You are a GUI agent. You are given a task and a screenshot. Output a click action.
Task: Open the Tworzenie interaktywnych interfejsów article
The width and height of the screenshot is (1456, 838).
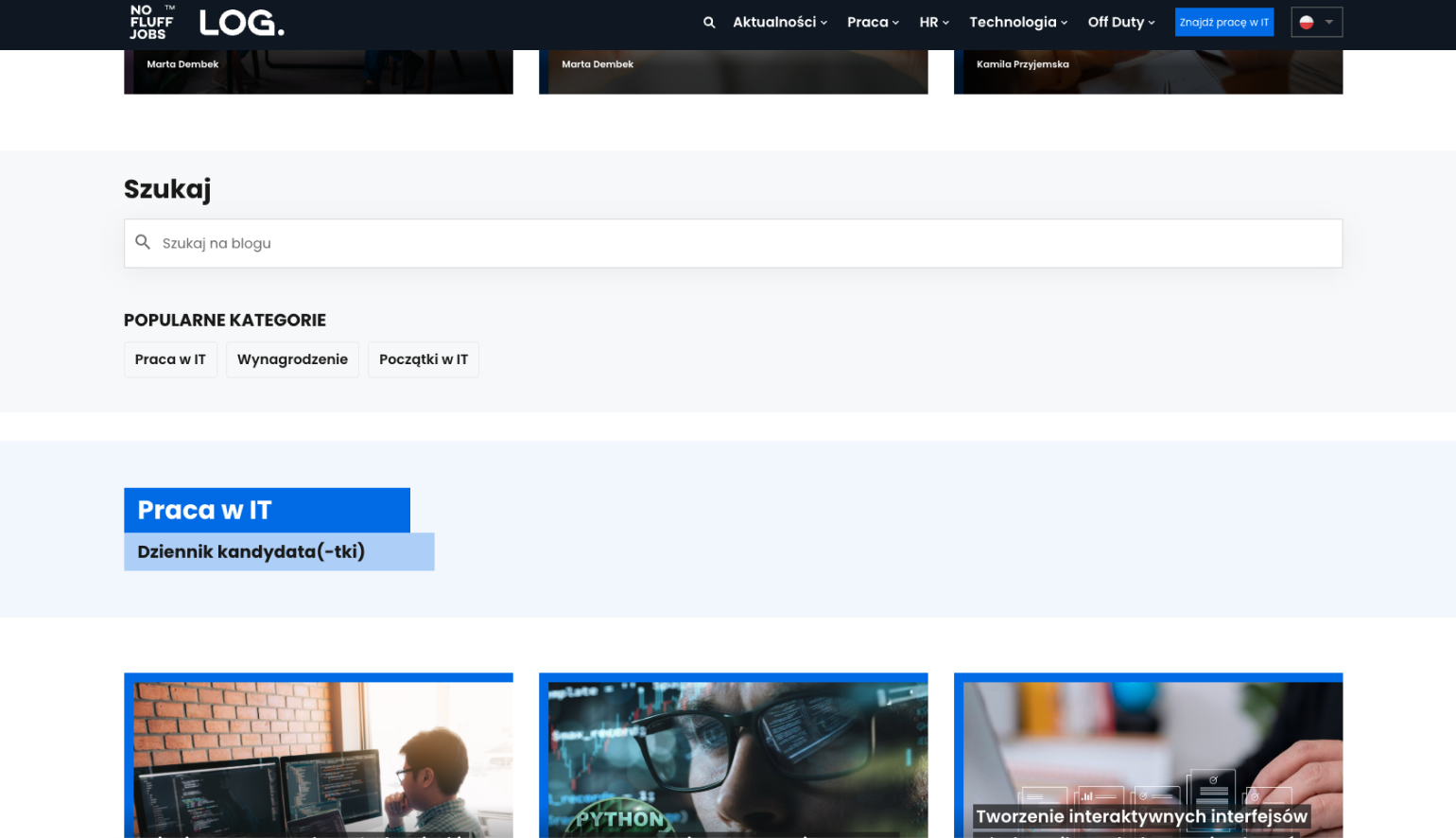click(1148, 756)
